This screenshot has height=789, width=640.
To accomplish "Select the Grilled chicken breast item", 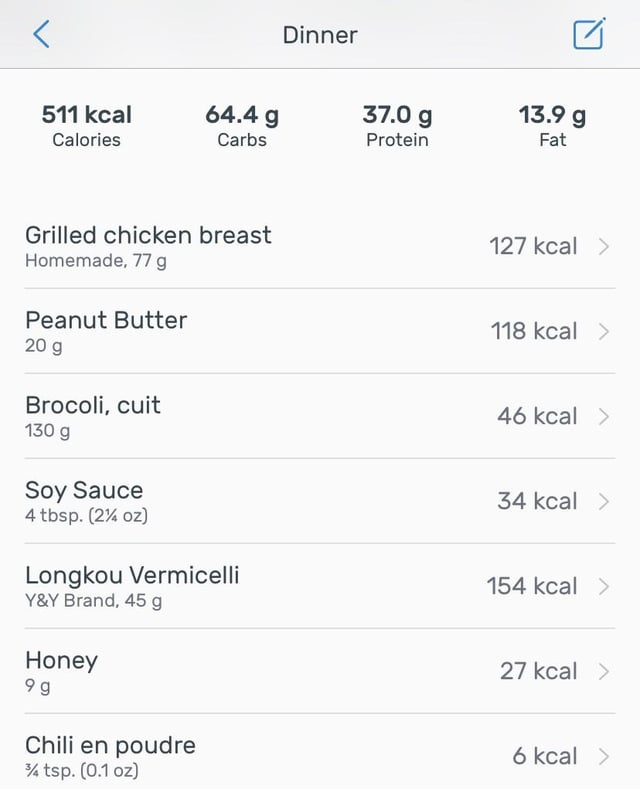I will pyautogui.click(x=320, y=247).
